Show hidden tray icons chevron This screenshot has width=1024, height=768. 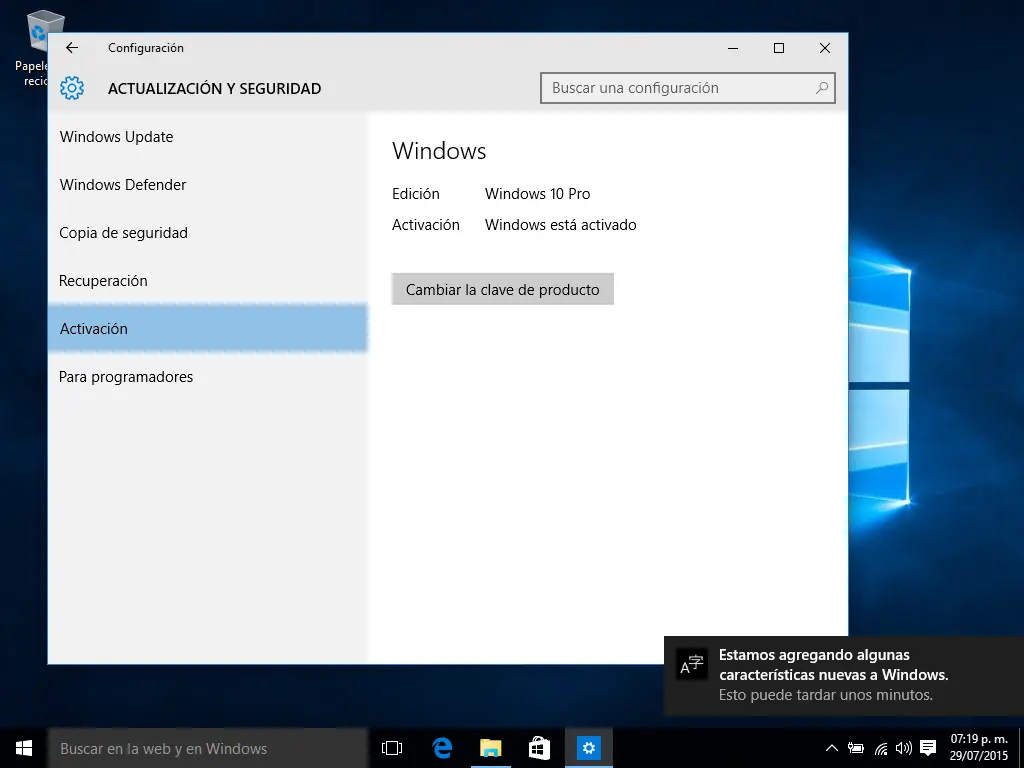tap(831, 748)
